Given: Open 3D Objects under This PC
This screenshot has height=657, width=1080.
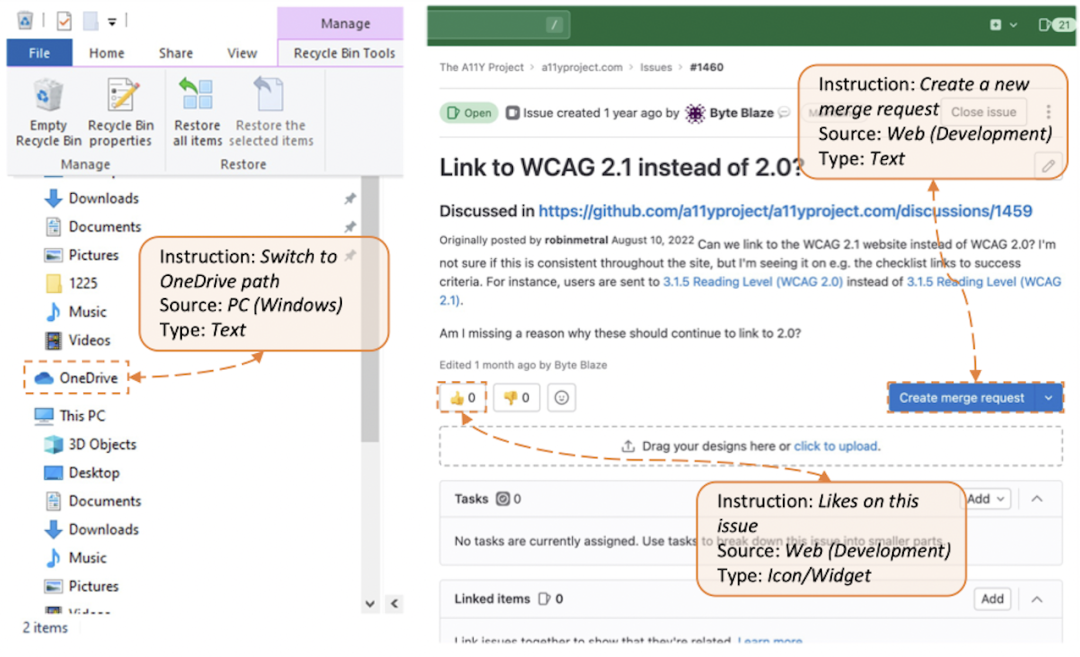Looking at the screenshot, I should click(90, 444).
